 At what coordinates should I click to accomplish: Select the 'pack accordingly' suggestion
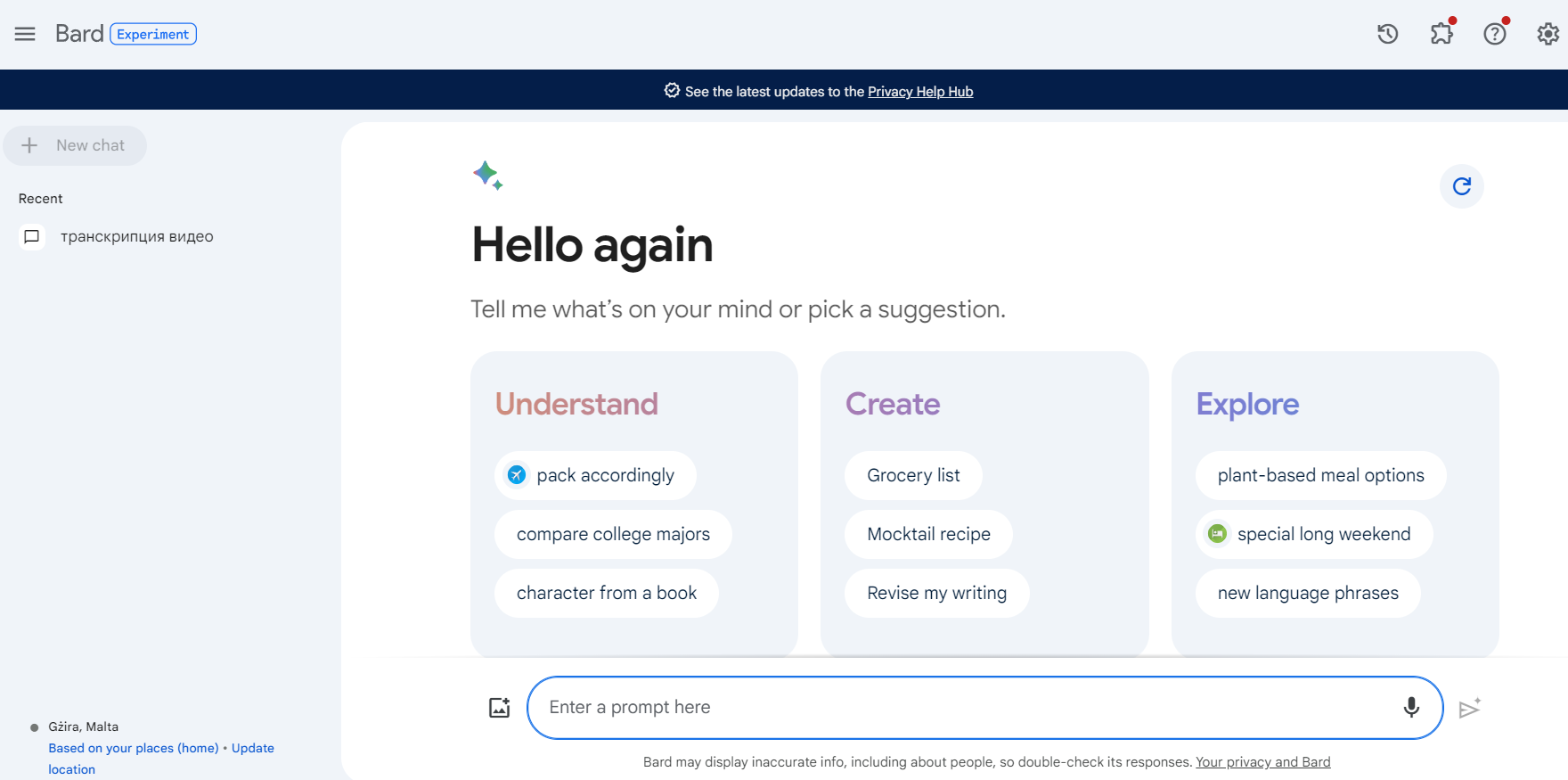coord(595,475)
